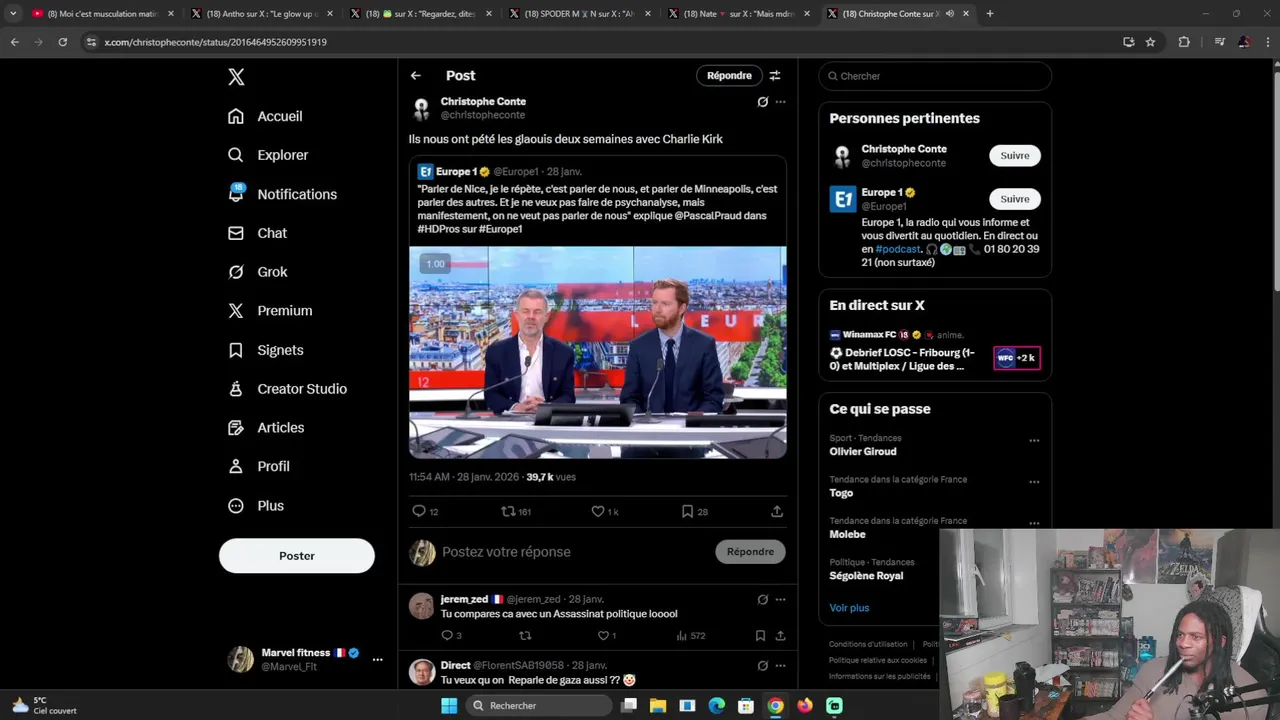This screenshot has width=1280, height=720.
Task: Open Olivier Giroud trend
Action: (863, 452)
